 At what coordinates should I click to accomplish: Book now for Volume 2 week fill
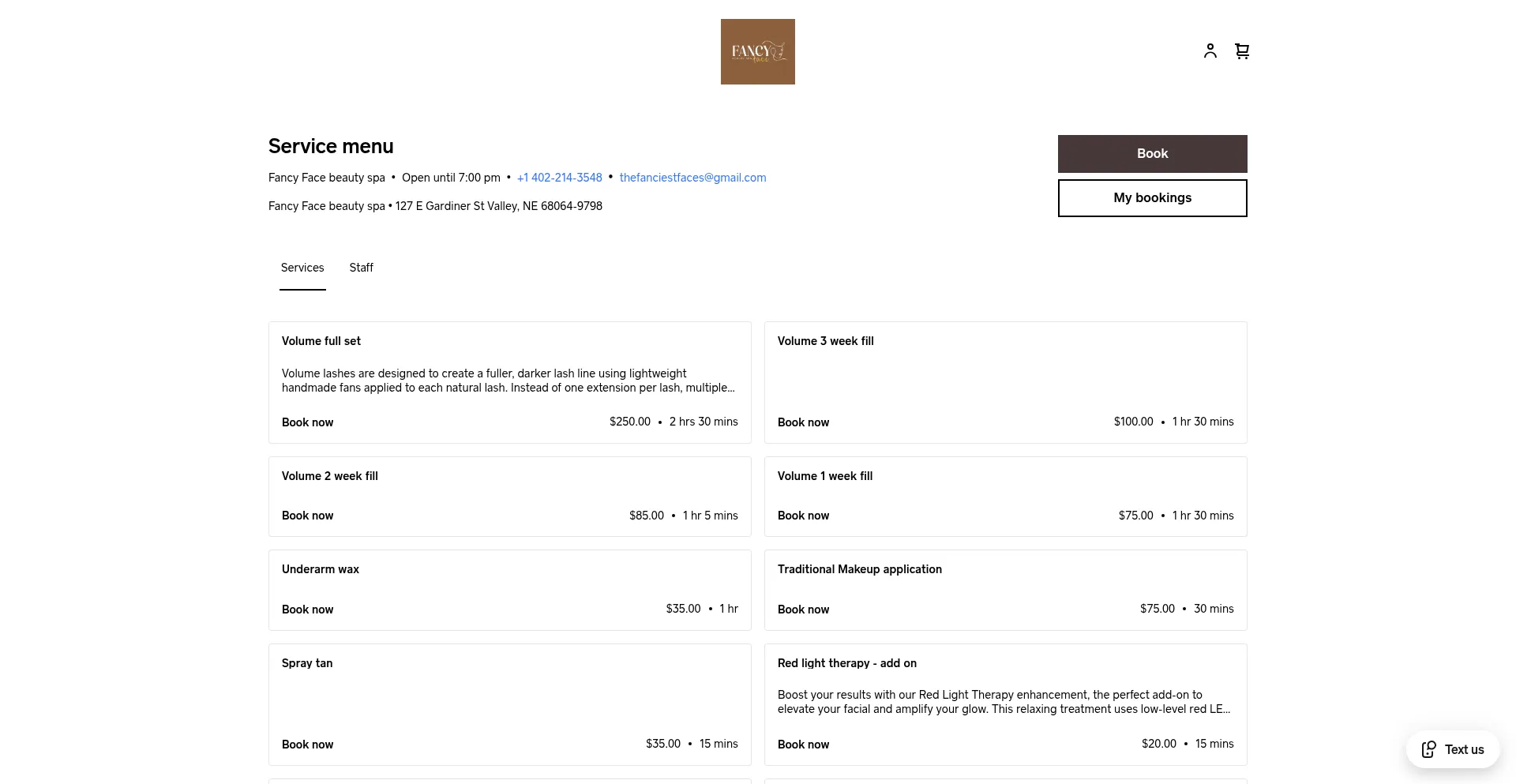coord(308,516)
